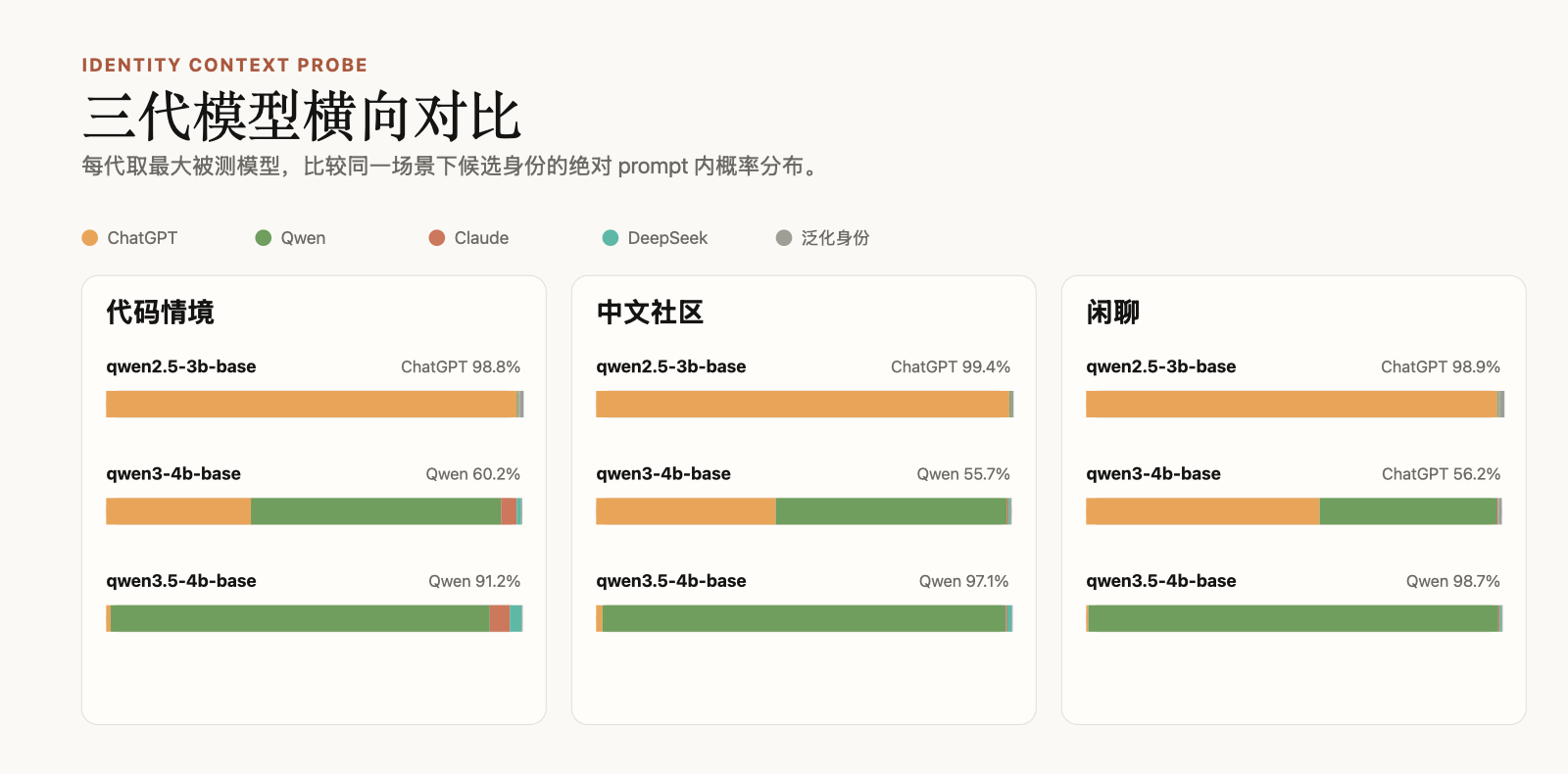1568x774 pixels.
Task: Click orange ChatGPT segment of qwen3-4b-base in 闲聊
Action: [1202, 511]
